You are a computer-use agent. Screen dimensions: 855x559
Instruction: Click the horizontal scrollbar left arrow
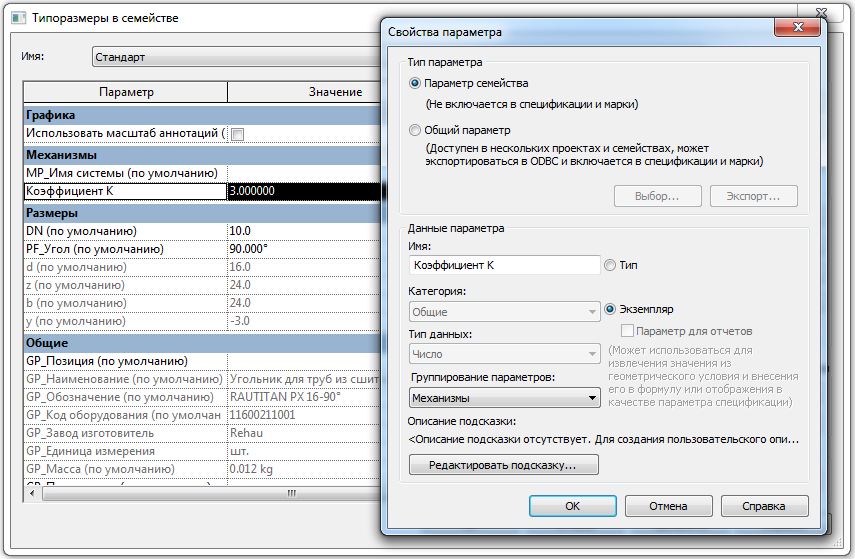33,494
